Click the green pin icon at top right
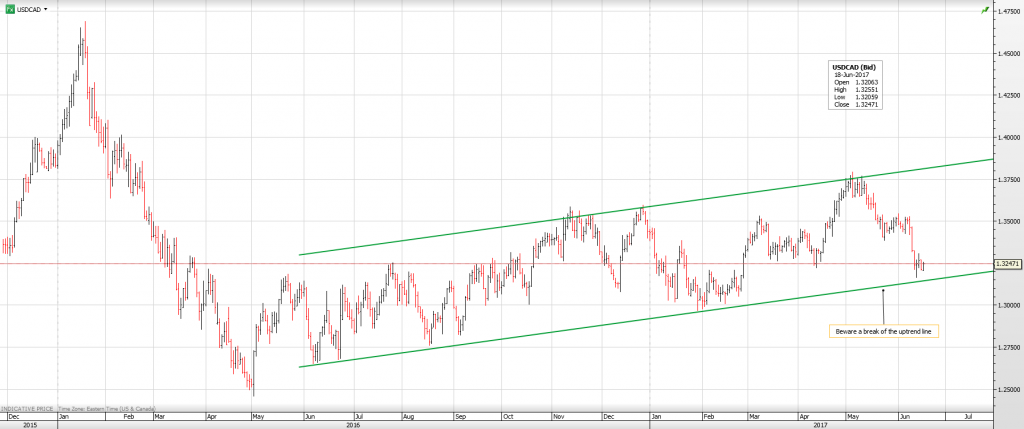The width and height of the screenshot is (1024, 429). point(986,9)
